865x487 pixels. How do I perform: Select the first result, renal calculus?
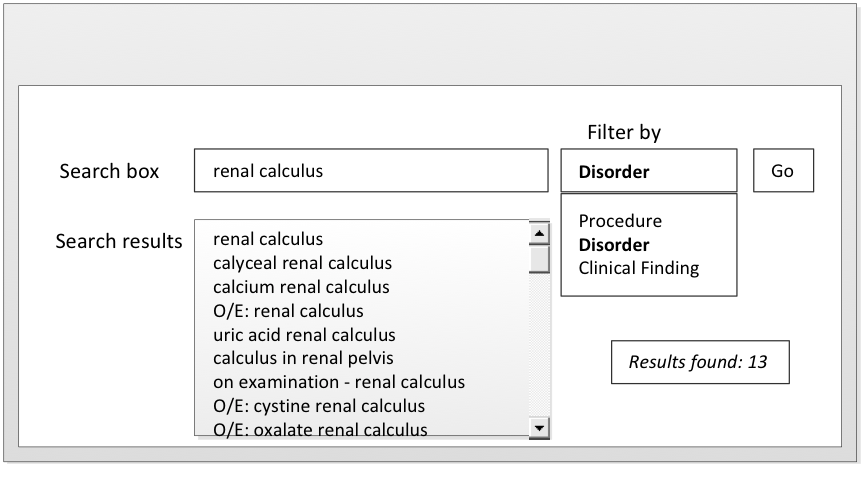(x=268, y=239)
